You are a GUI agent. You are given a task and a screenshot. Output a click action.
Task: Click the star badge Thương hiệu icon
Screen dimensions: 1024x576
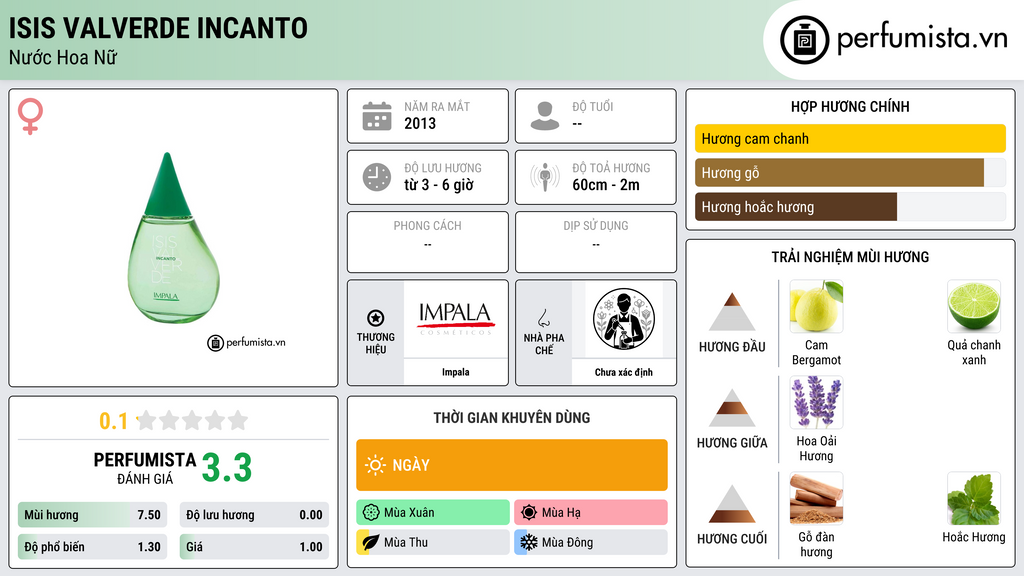pyautogui.click(x=376, y=318)
